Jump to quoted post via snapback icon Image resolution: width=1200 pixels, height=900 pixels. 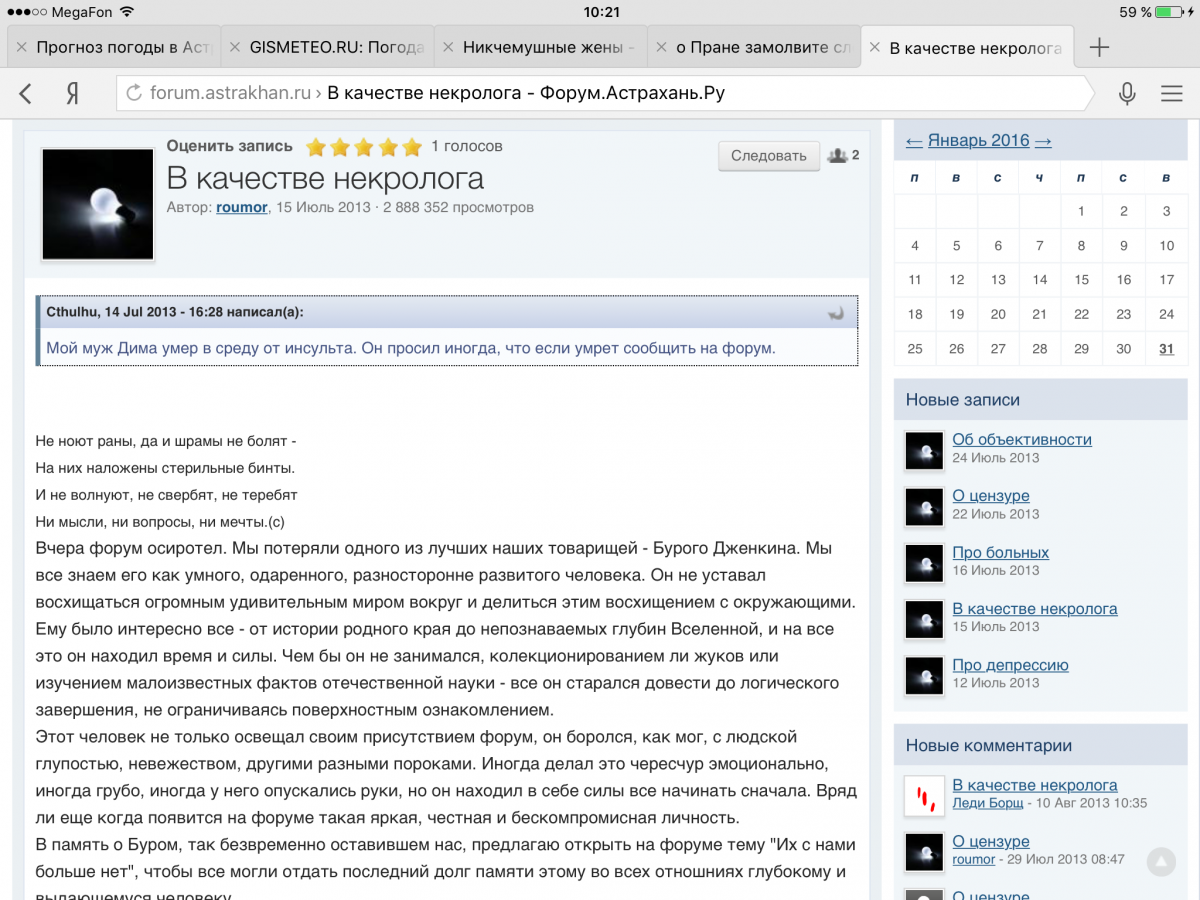tap(837, 313)
